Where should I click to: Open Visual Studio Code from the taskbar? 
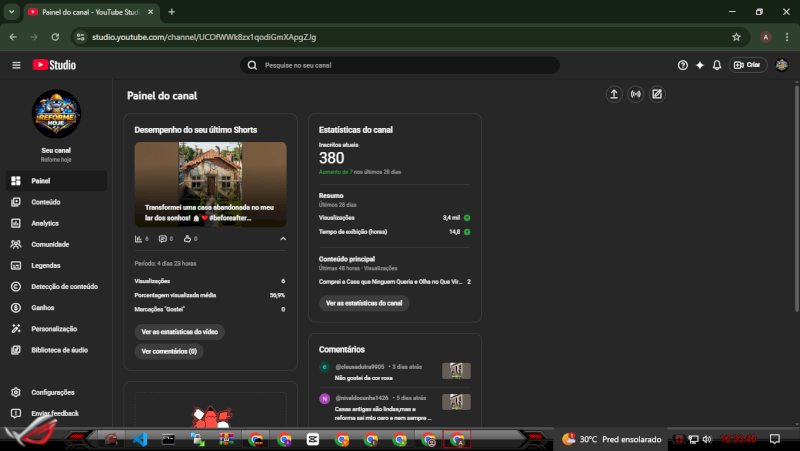(140, 438)
